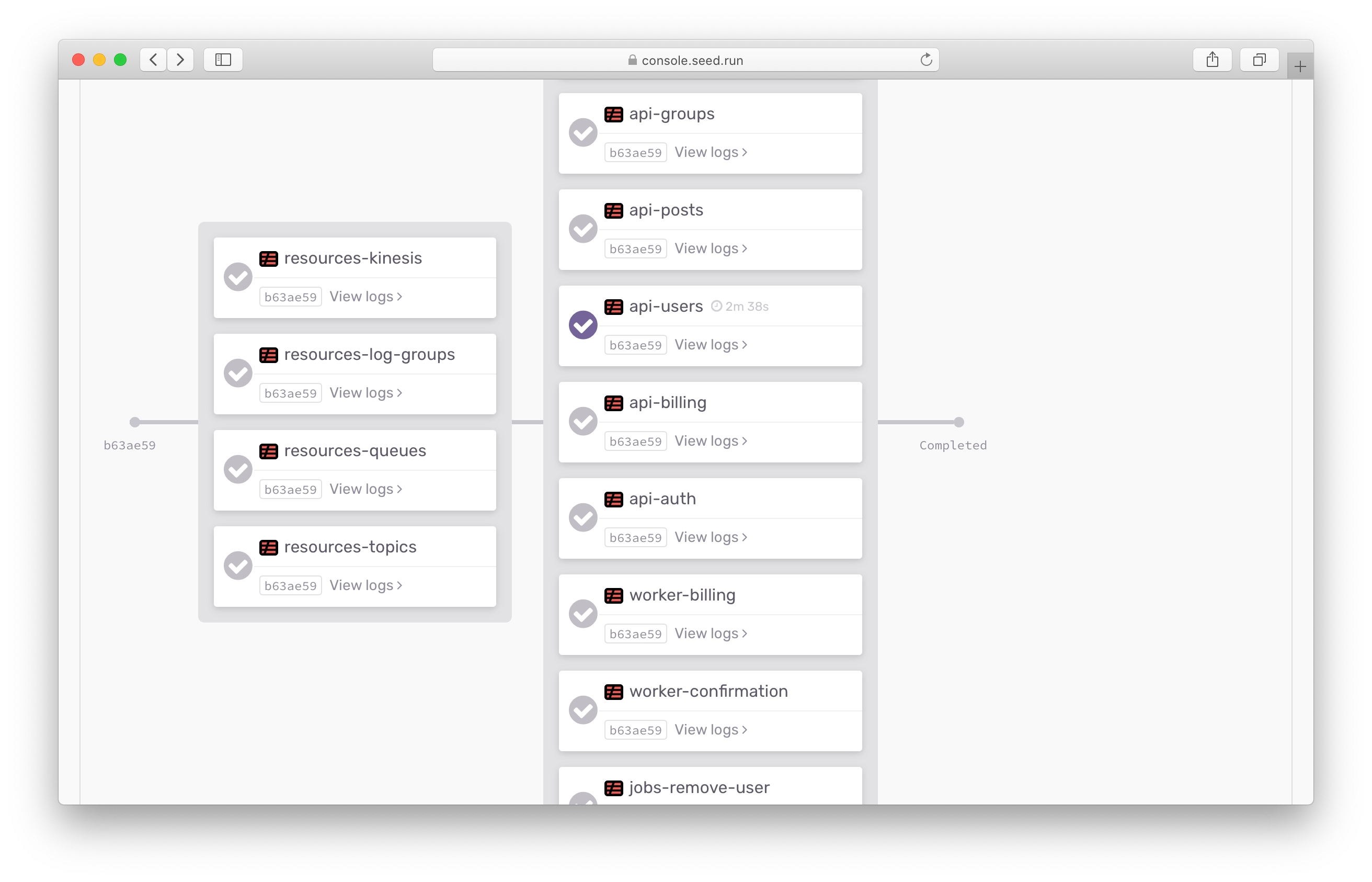
Task: Click the service icon beside worker-confirmation
Action: [x=613, y=691]
